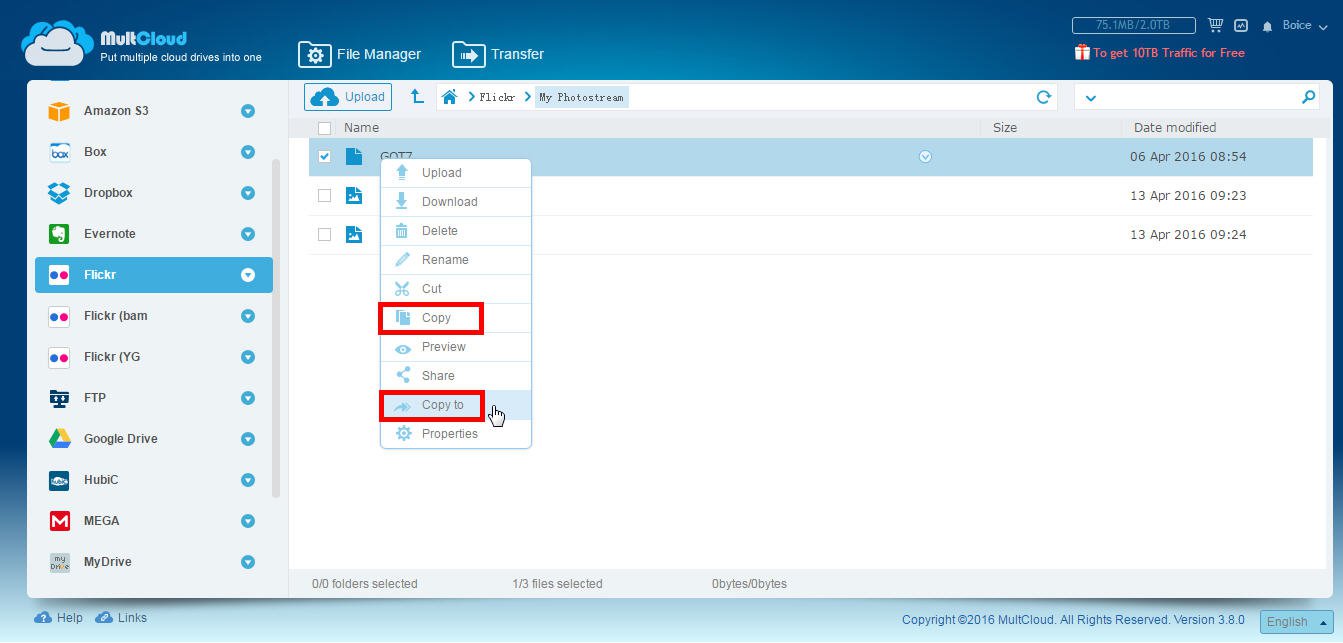Open the GOT7 row options arrow
This screenshot has height=643, width=1343.
tap(925, 156)
